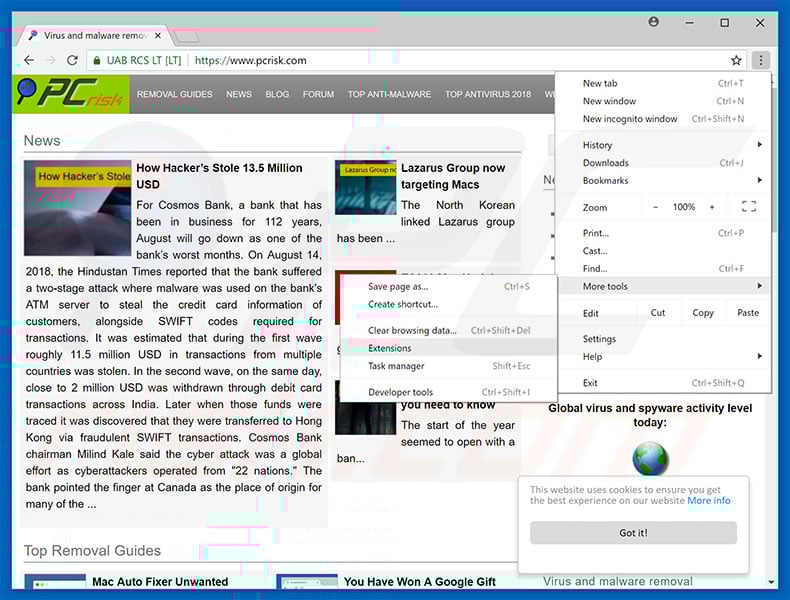
Task: Open a new tab via tab-strip button
Action: [186, 36]
